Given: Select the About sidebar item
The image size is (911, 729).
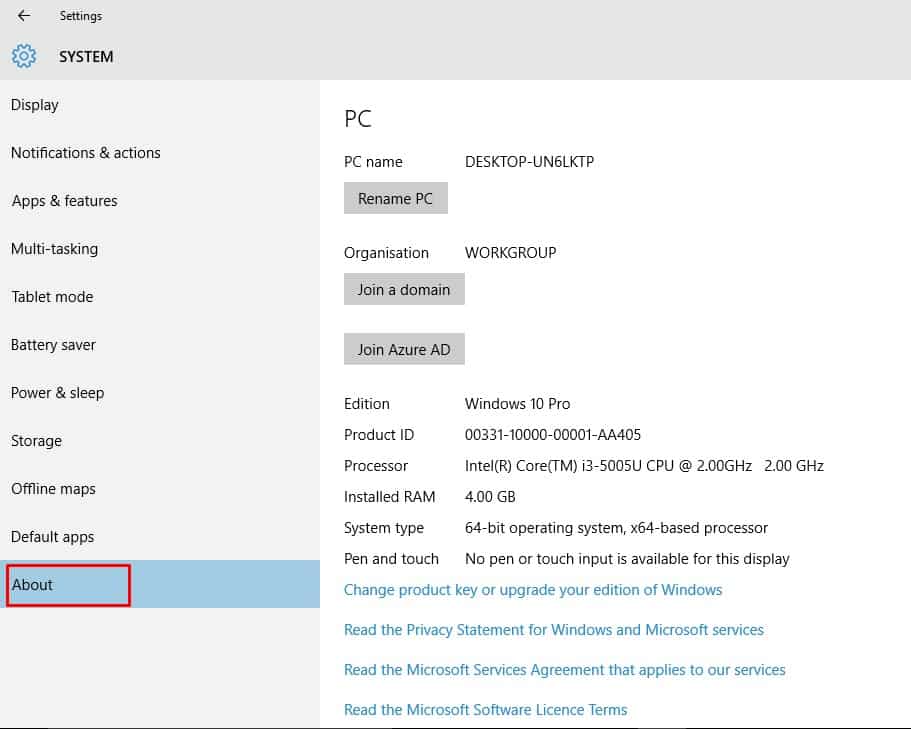Looking at the screenshot, I should [x=33, y=585].
